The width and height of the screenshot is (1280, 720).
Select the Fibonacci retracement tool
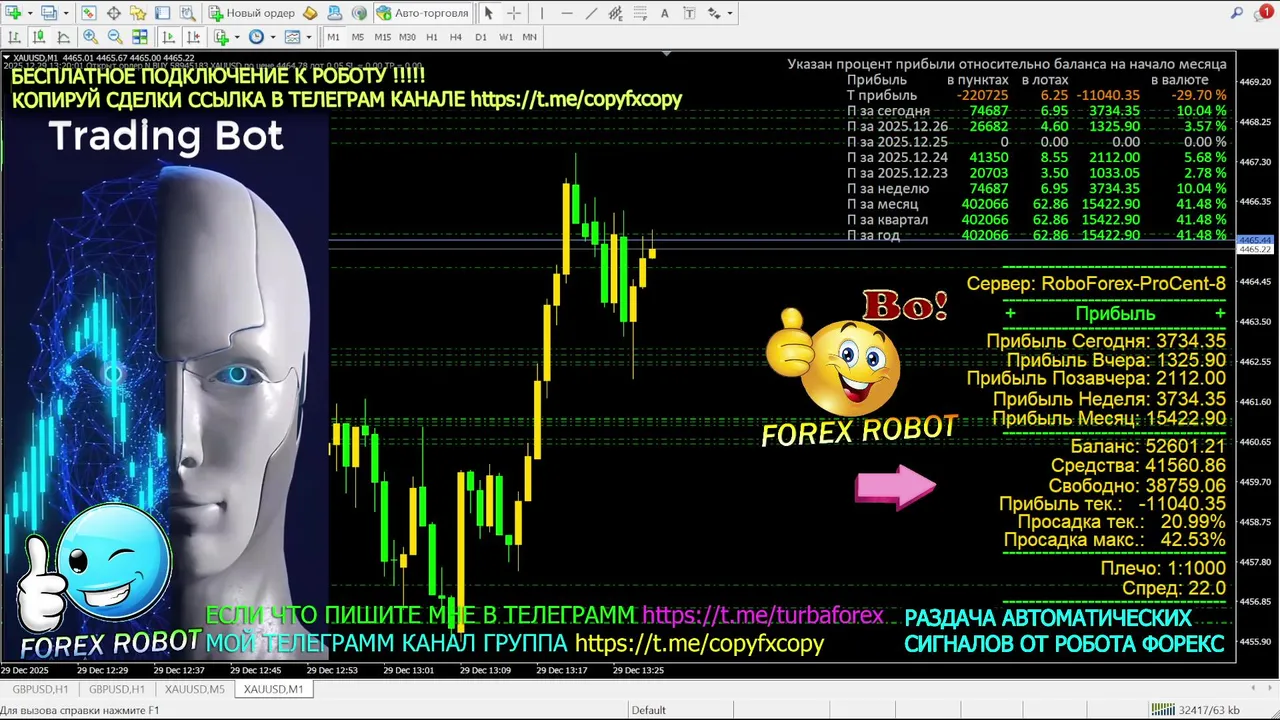[640, 13]
